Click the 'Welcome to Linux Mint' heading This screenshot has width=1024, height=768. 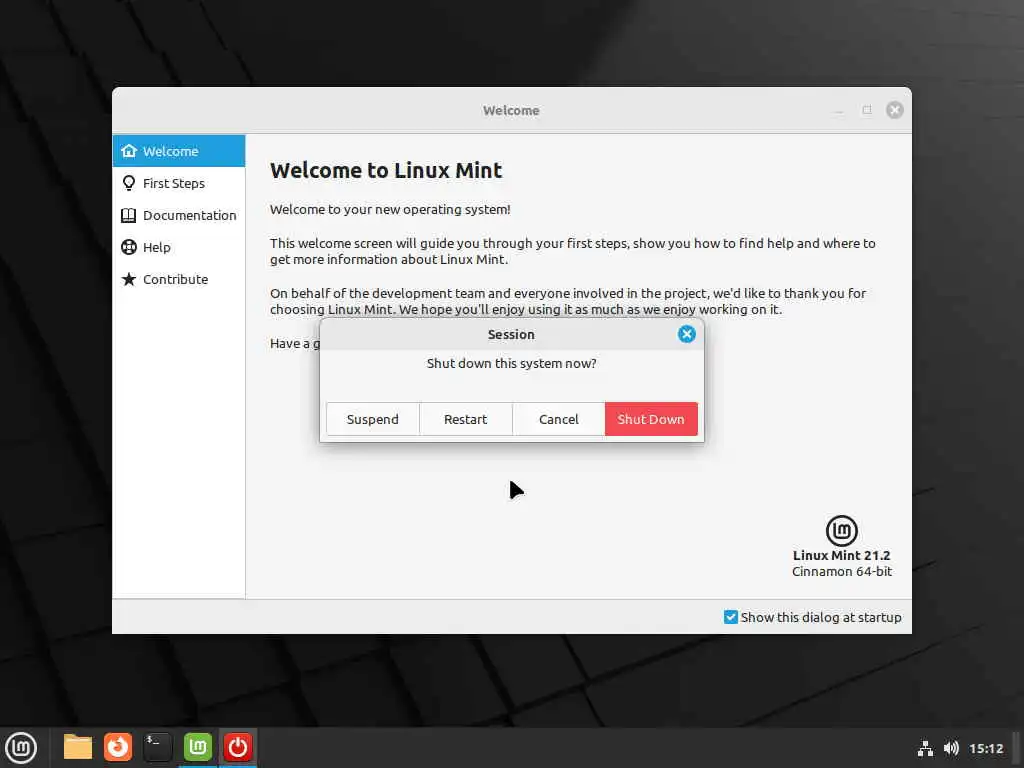pyautogui.click(x=386, y=170)
